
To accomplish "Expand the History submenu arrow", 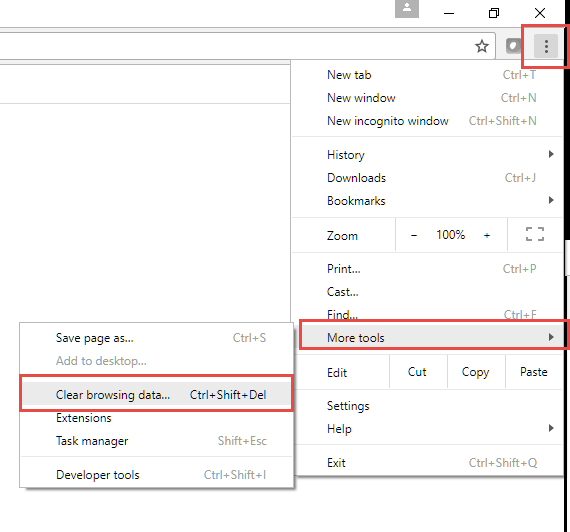I will click(x=551, y=154).
